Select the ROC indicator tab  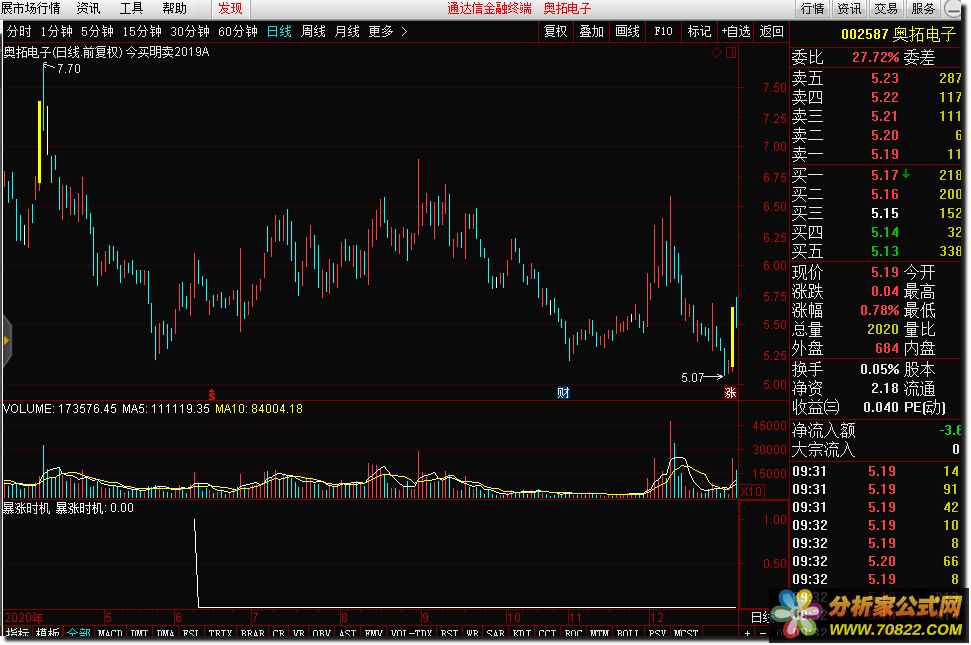(573, 634)
